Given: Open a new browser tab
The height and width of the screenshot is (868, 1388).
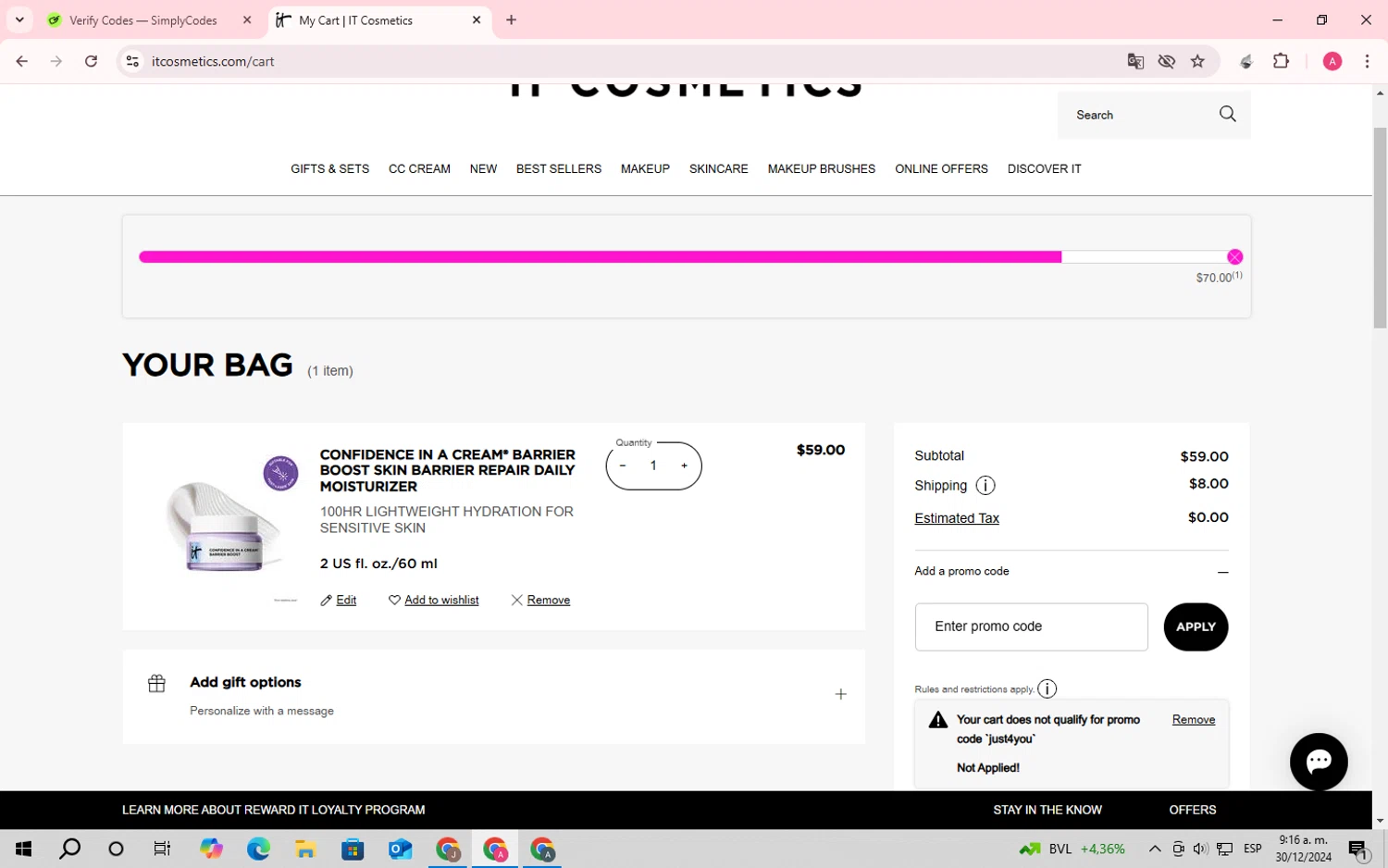Looking at the screenshot, I should [x=511, y=19].
